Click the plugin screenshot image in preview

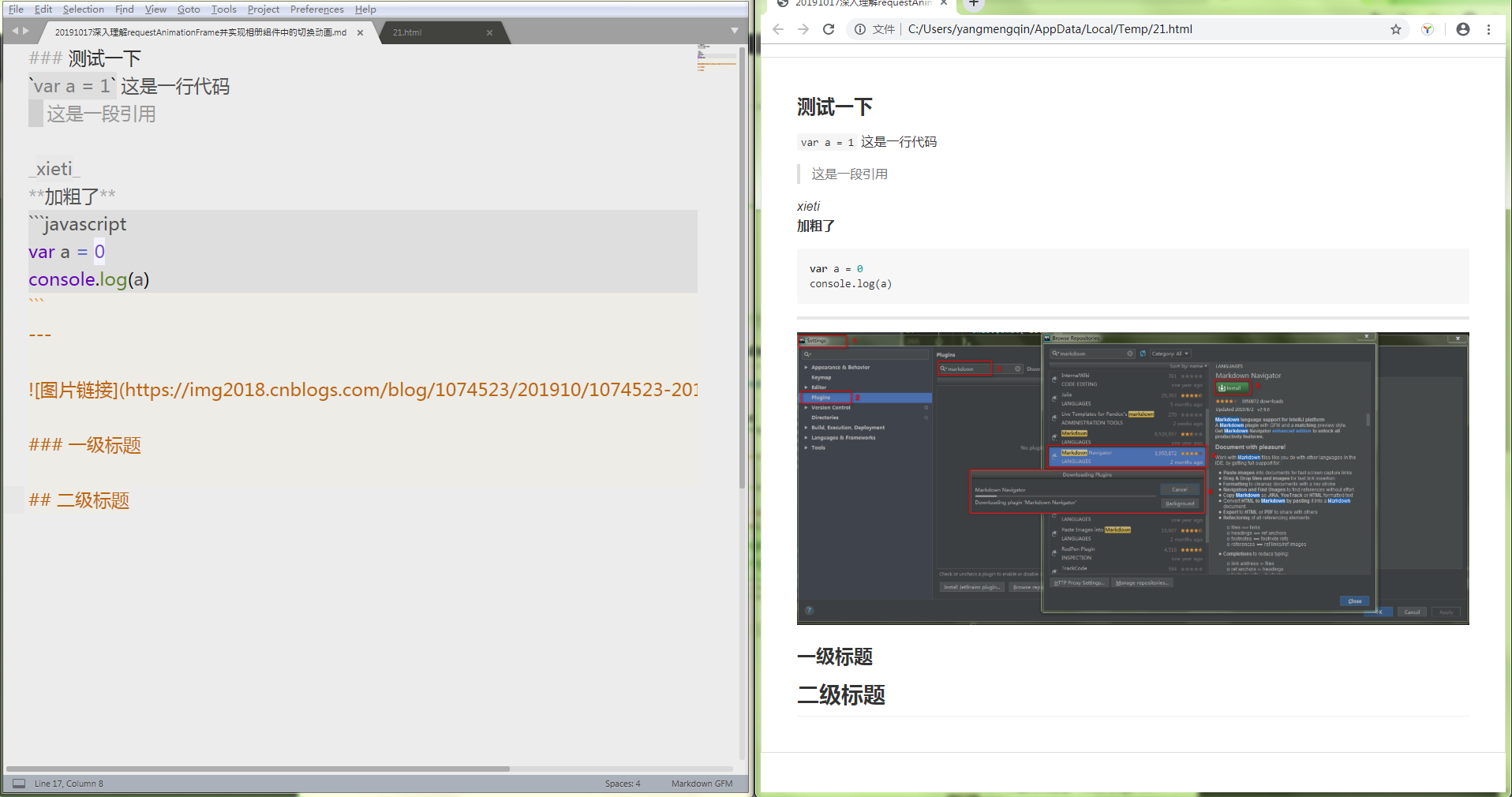click(x=1132, y=478)
